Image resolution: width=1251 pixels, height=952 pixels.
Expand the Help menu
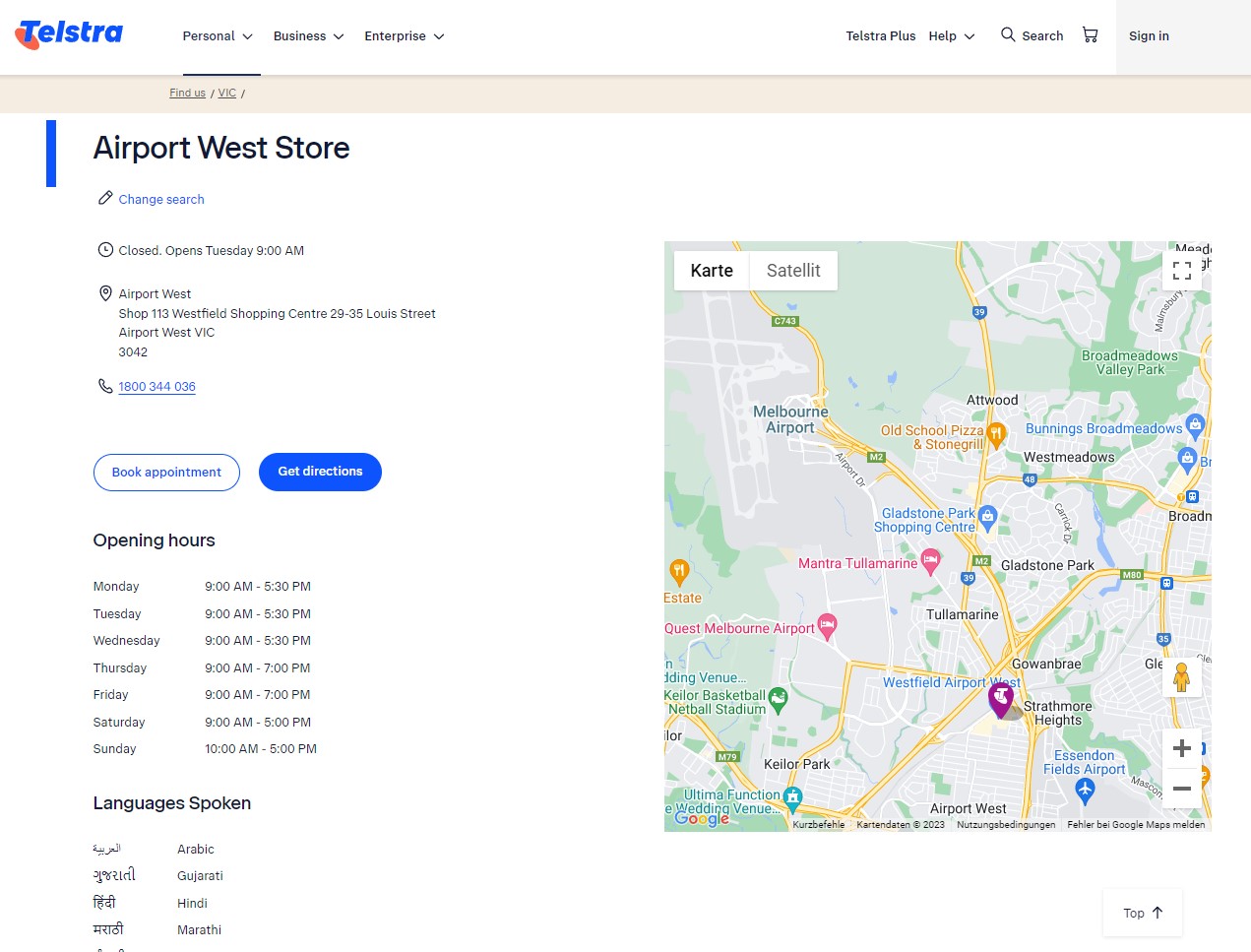[x=952, y=36]
